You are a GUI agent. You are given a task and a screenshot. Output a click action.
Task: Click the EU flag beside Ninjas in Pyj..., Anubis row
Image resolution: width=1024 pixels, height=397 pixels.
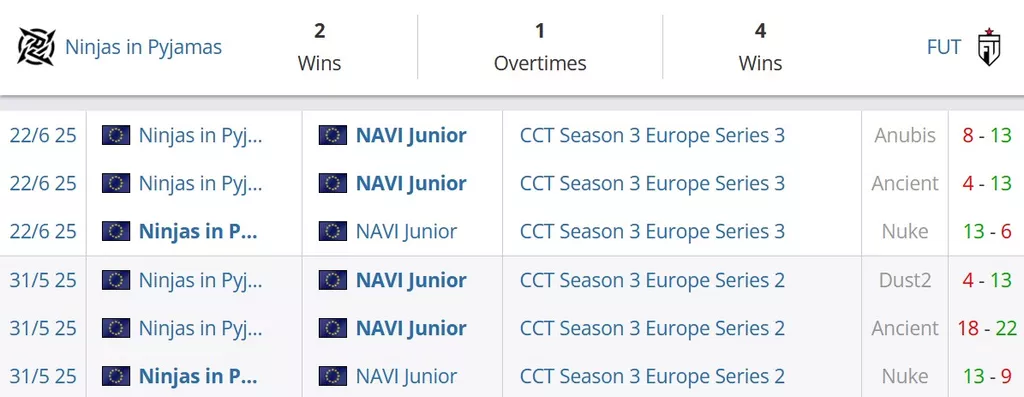(116, 135)
